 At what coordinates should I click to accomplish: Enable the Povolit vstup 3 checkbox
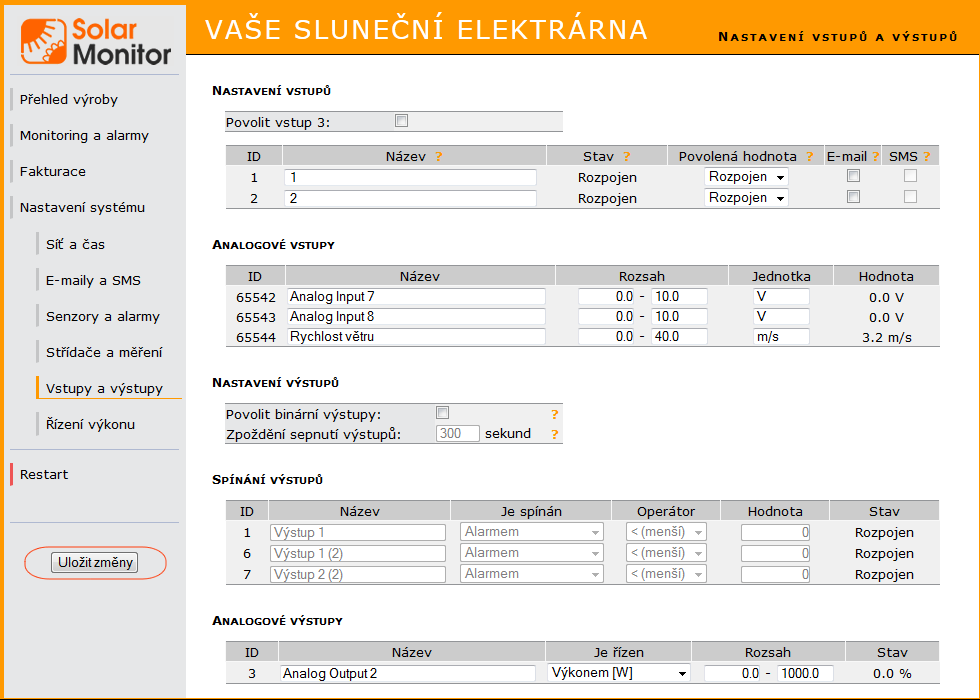(402, 121)
